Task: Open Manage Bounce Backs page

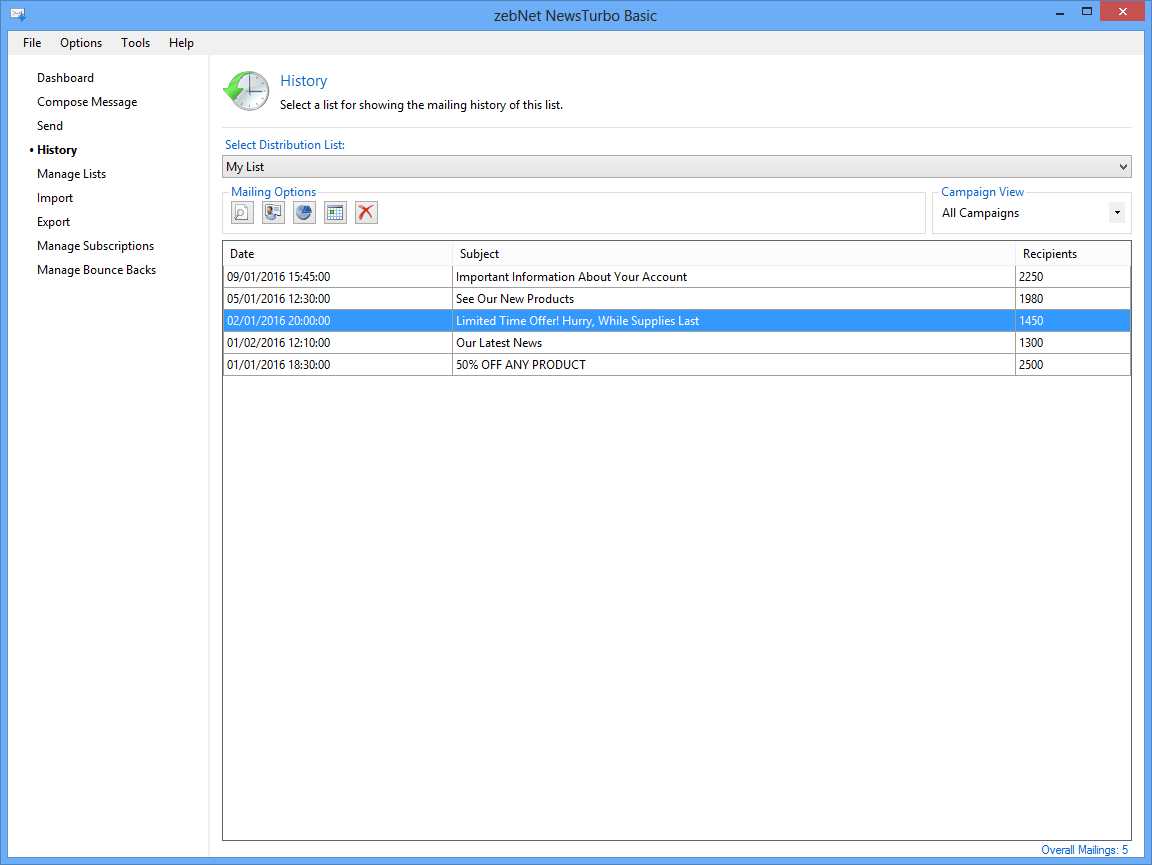Action: pos(96,270)
